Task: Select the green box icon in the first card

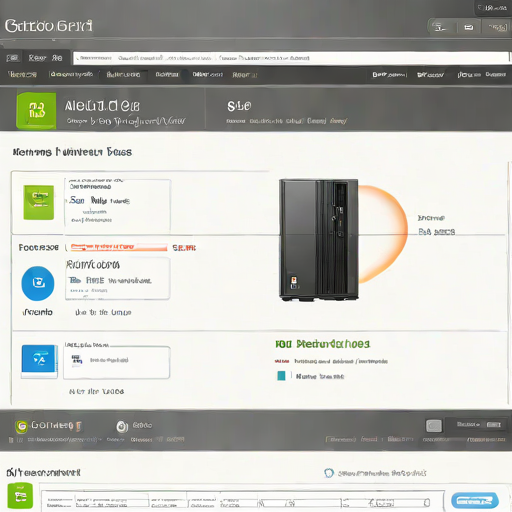Action: pyautogui.click(x=39, y=202)
